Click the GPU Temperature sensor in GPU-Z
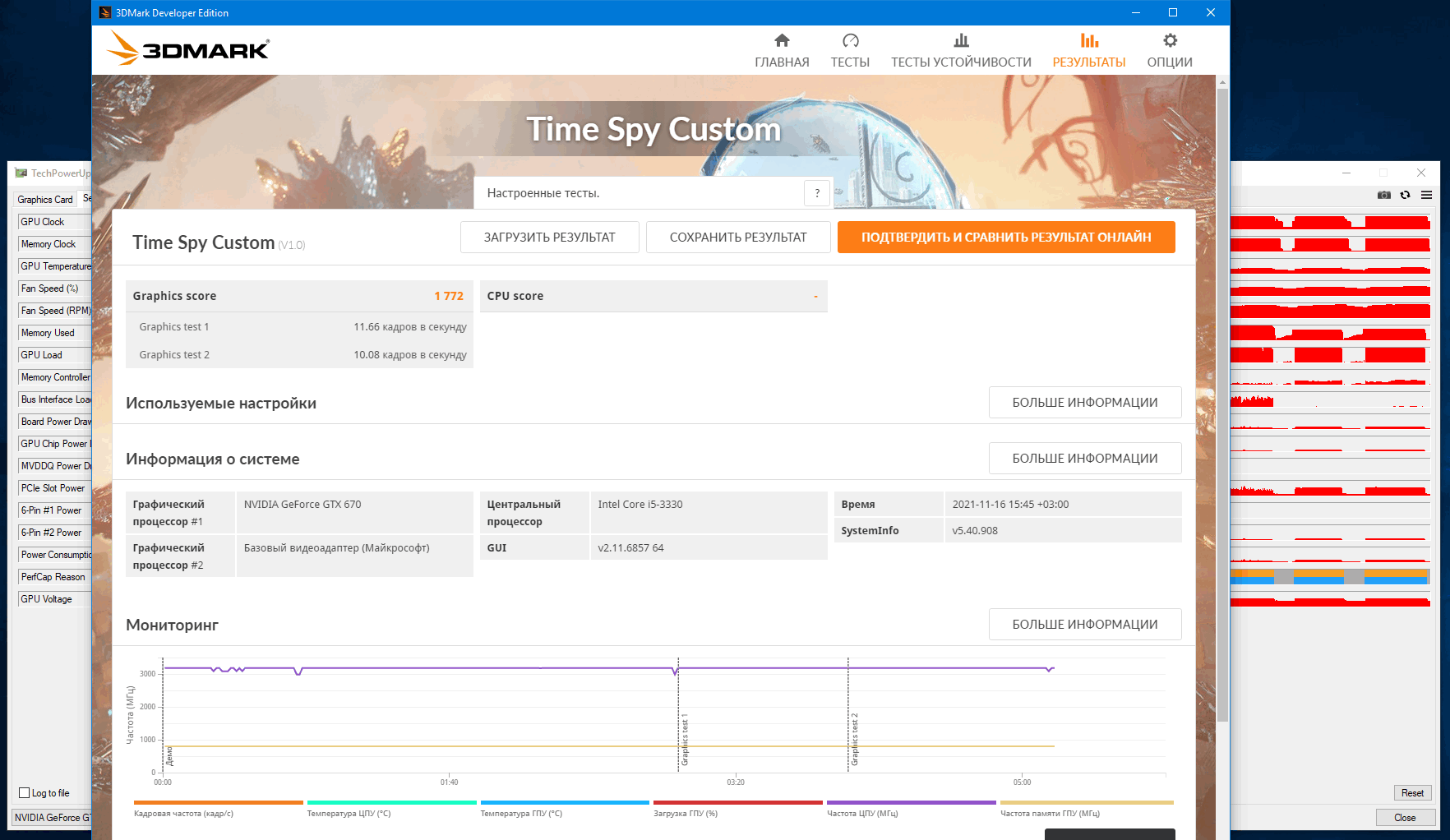The width and height of the screenshot is (1450, 840). [54, 266]
